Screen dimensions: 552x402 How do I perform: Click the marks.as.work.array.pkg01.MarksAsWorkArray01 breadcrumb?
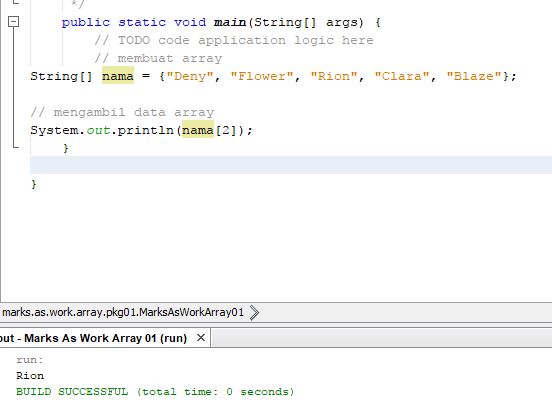pos(123,312)
